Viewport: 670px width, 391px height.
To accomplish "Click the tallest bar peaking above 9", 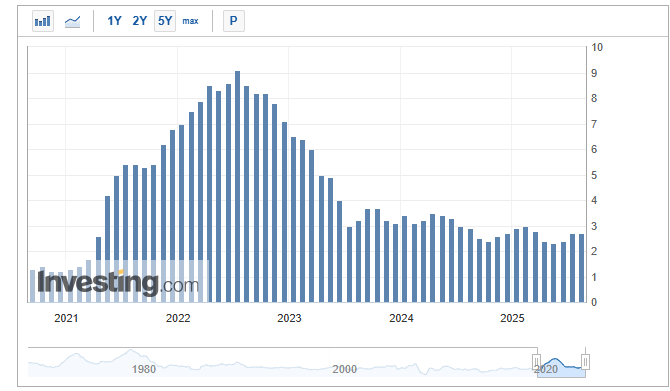I will pyautogui.click(x=238, y=187).
